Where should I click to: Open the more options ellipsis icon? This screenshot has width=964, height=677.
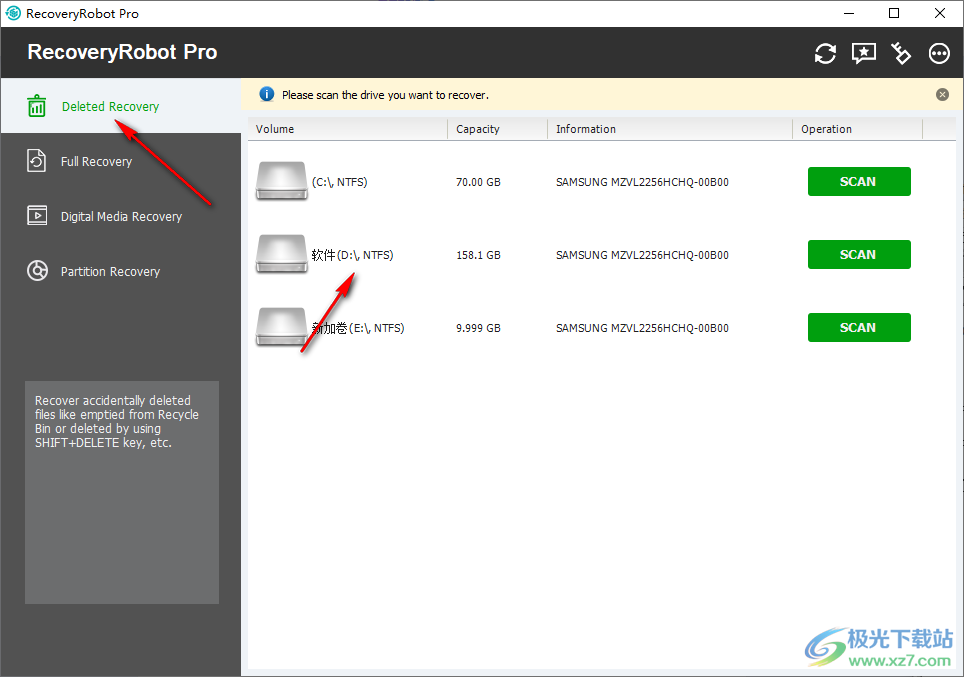[x=939, y=53]
